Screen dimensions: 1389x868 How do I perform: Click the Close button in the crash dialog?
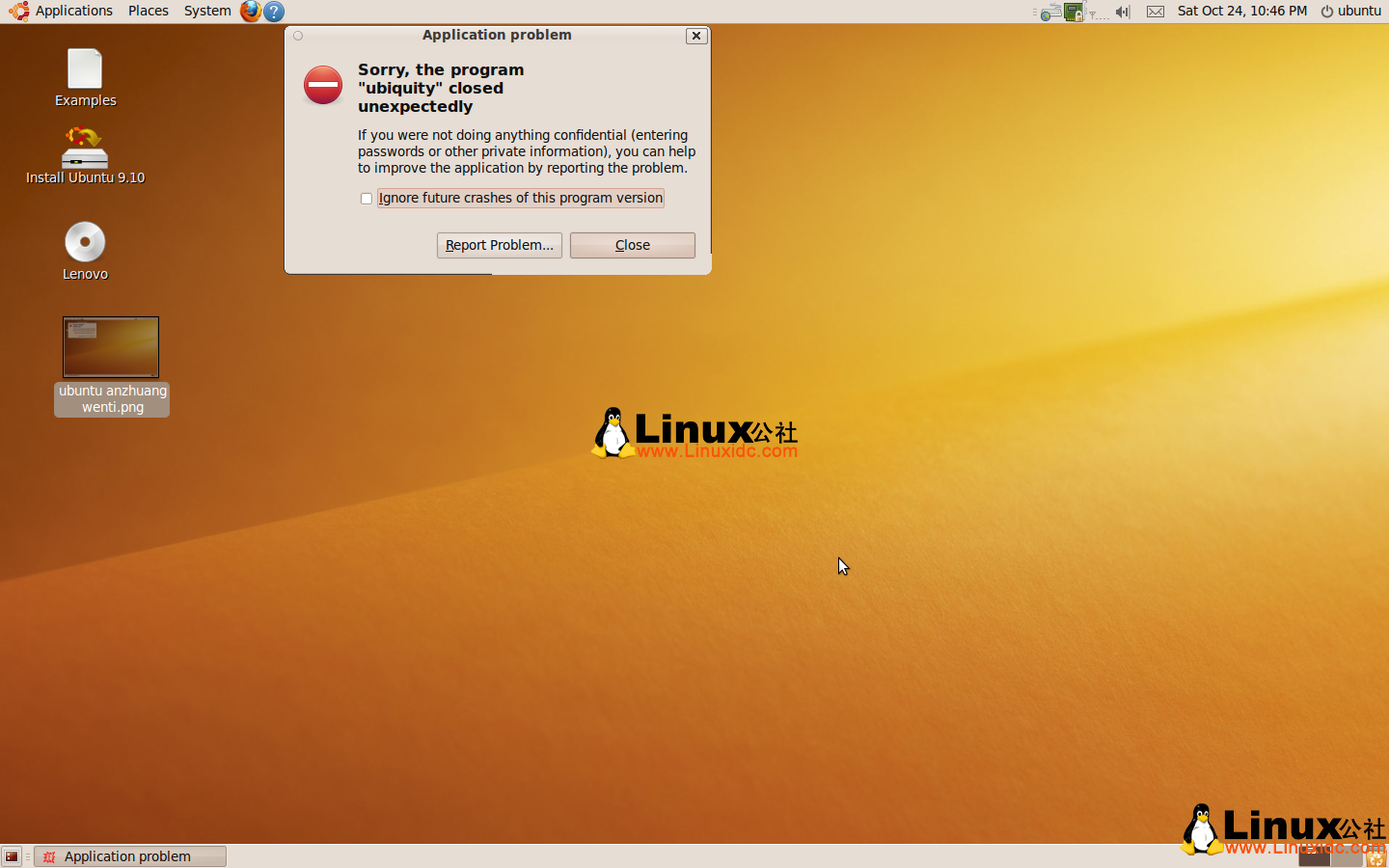(x=632, y=245)
